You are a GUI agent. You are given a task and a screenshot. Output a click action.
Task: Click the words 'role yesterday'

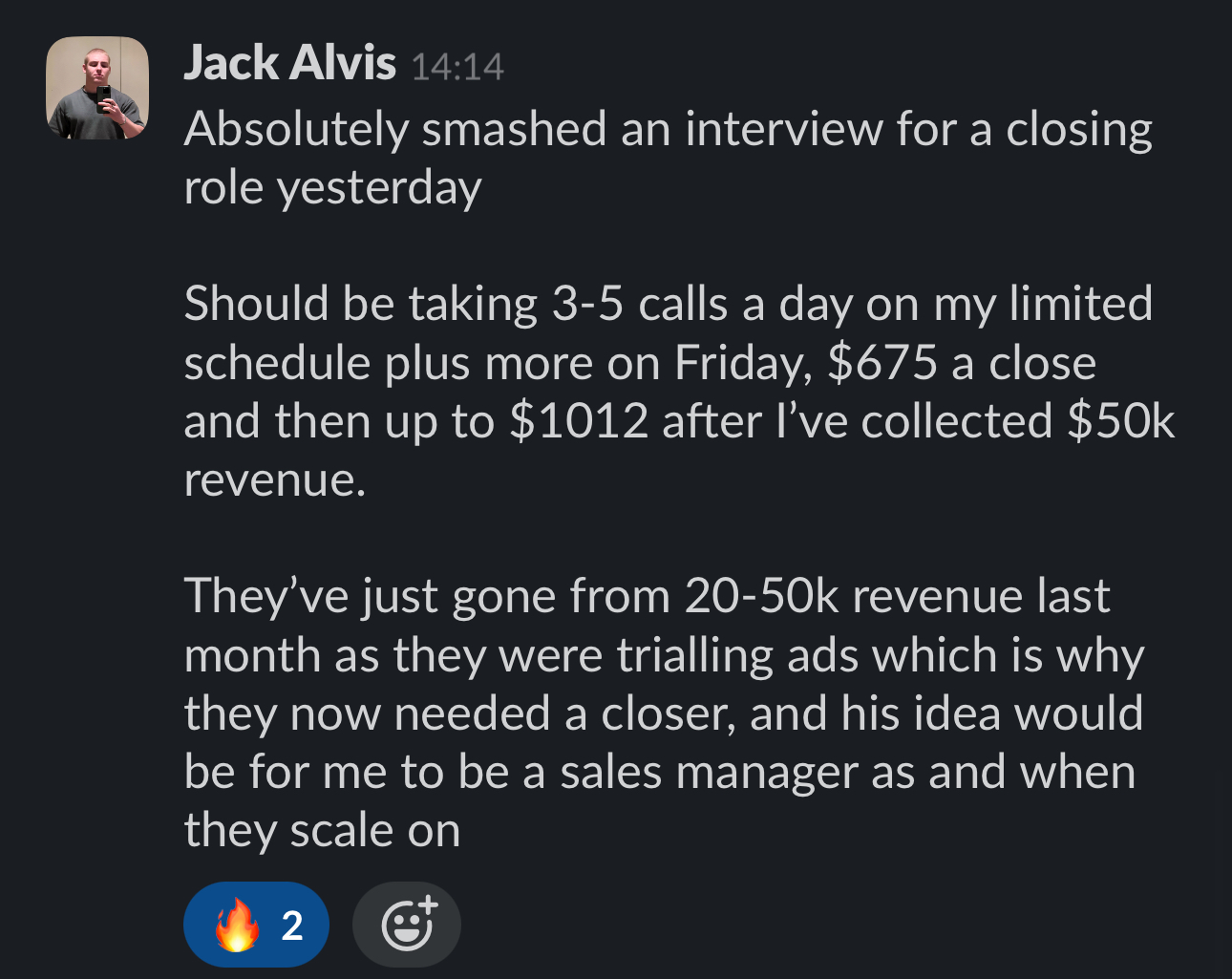(332, 188)
